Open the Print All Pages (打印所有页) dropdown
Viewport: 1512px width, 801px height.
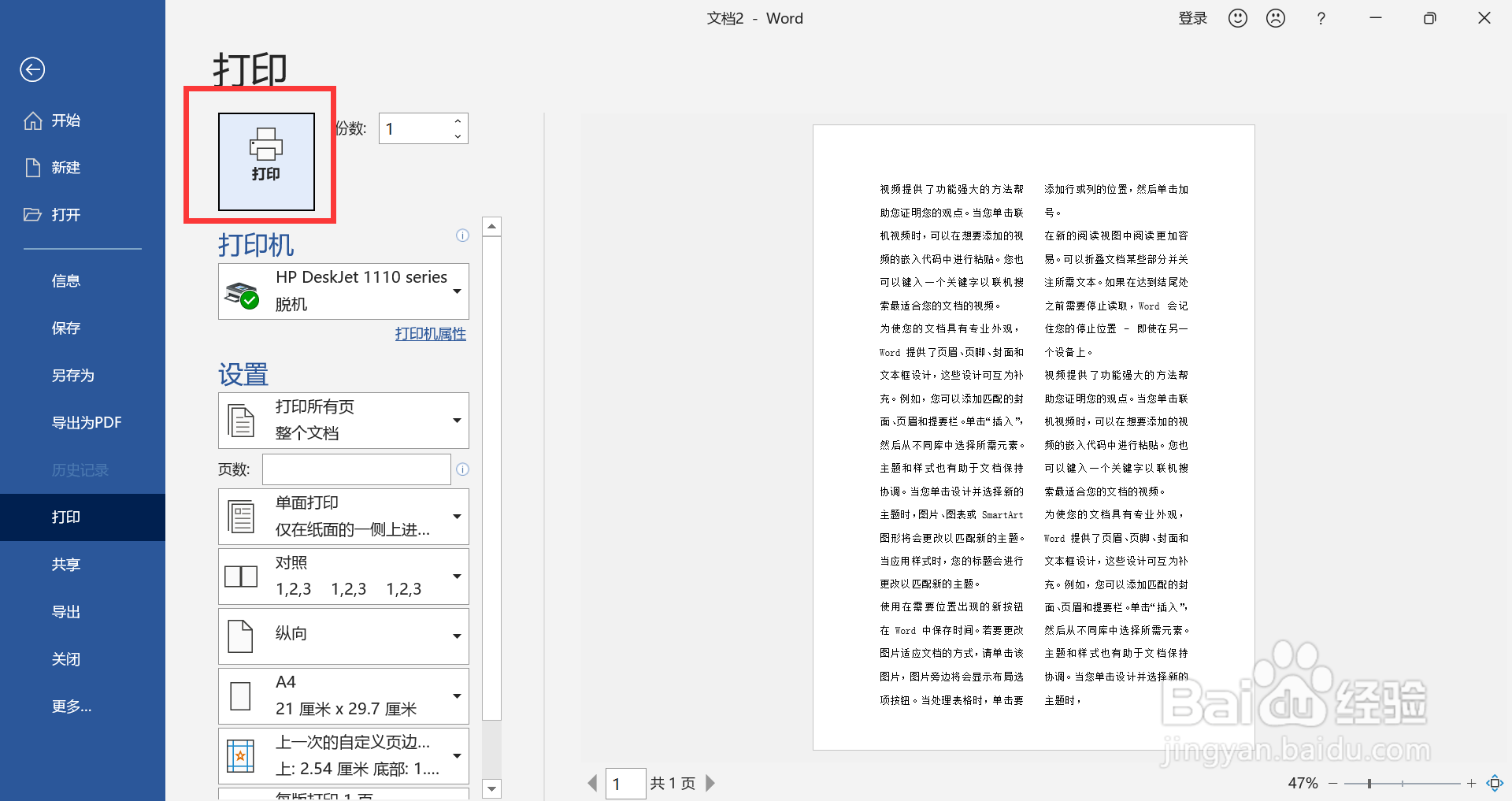click(343, 421)
